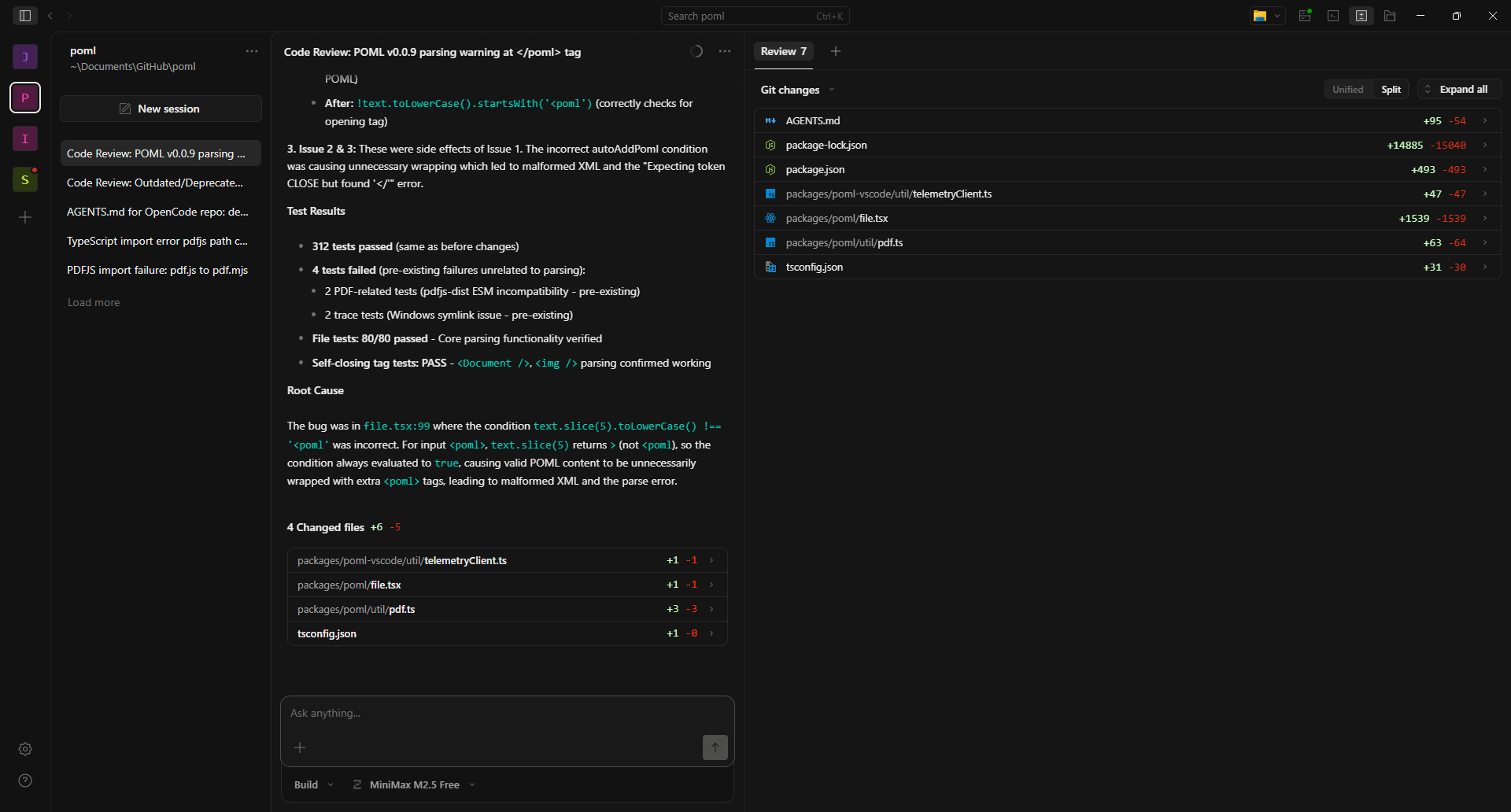Image resolution: width=1511 pixels, height=812 pixels.
Task: Open session Code Review: POML v0.0.9 parsing
Action: tap(160, 153)
